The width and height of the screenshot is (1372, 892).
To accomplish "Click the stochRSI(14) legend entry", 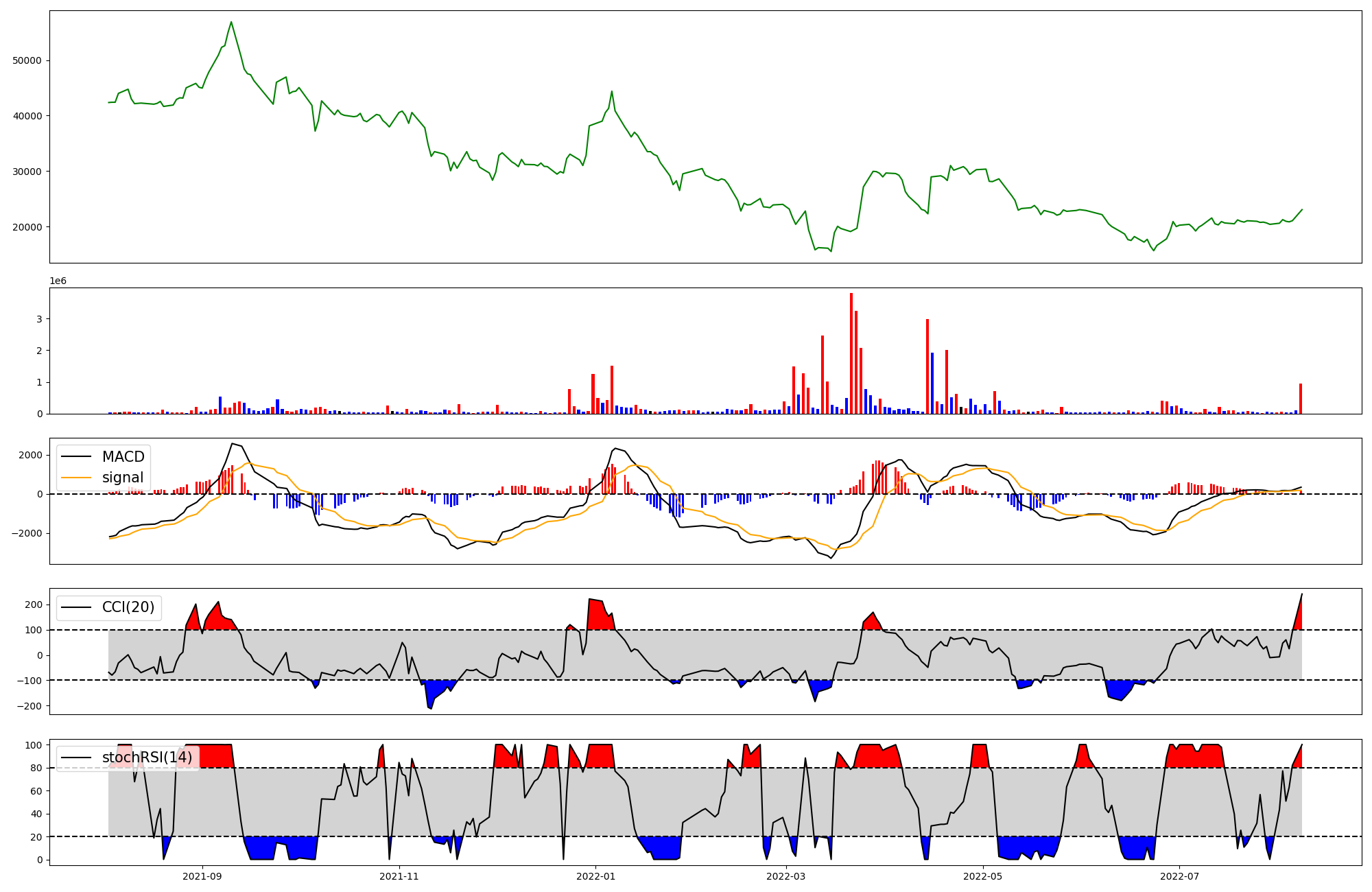I will [x=147, y=758].
